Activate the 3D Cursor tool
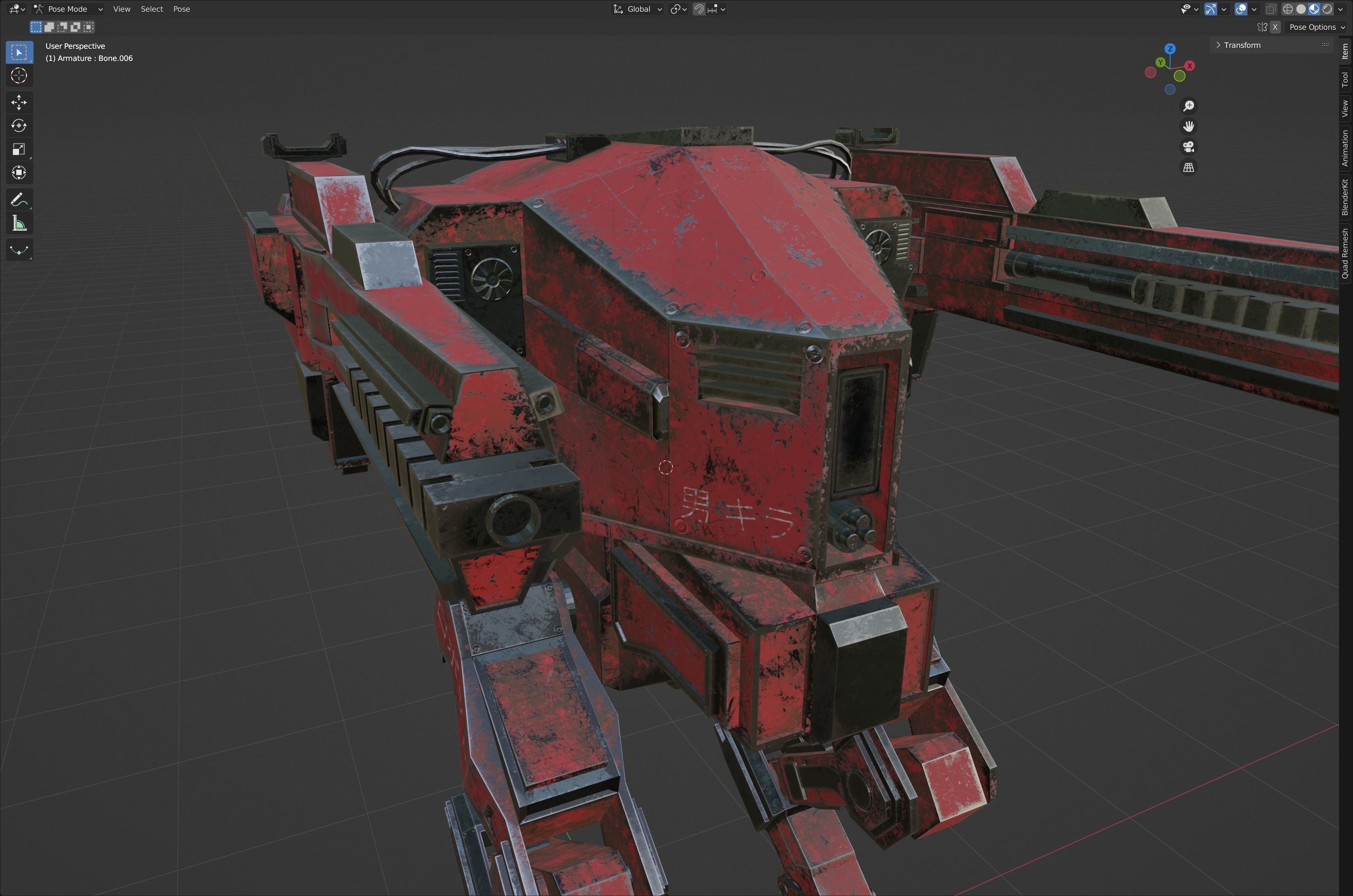The height and width of the screenshot is (896, 1353). point(19,75)
